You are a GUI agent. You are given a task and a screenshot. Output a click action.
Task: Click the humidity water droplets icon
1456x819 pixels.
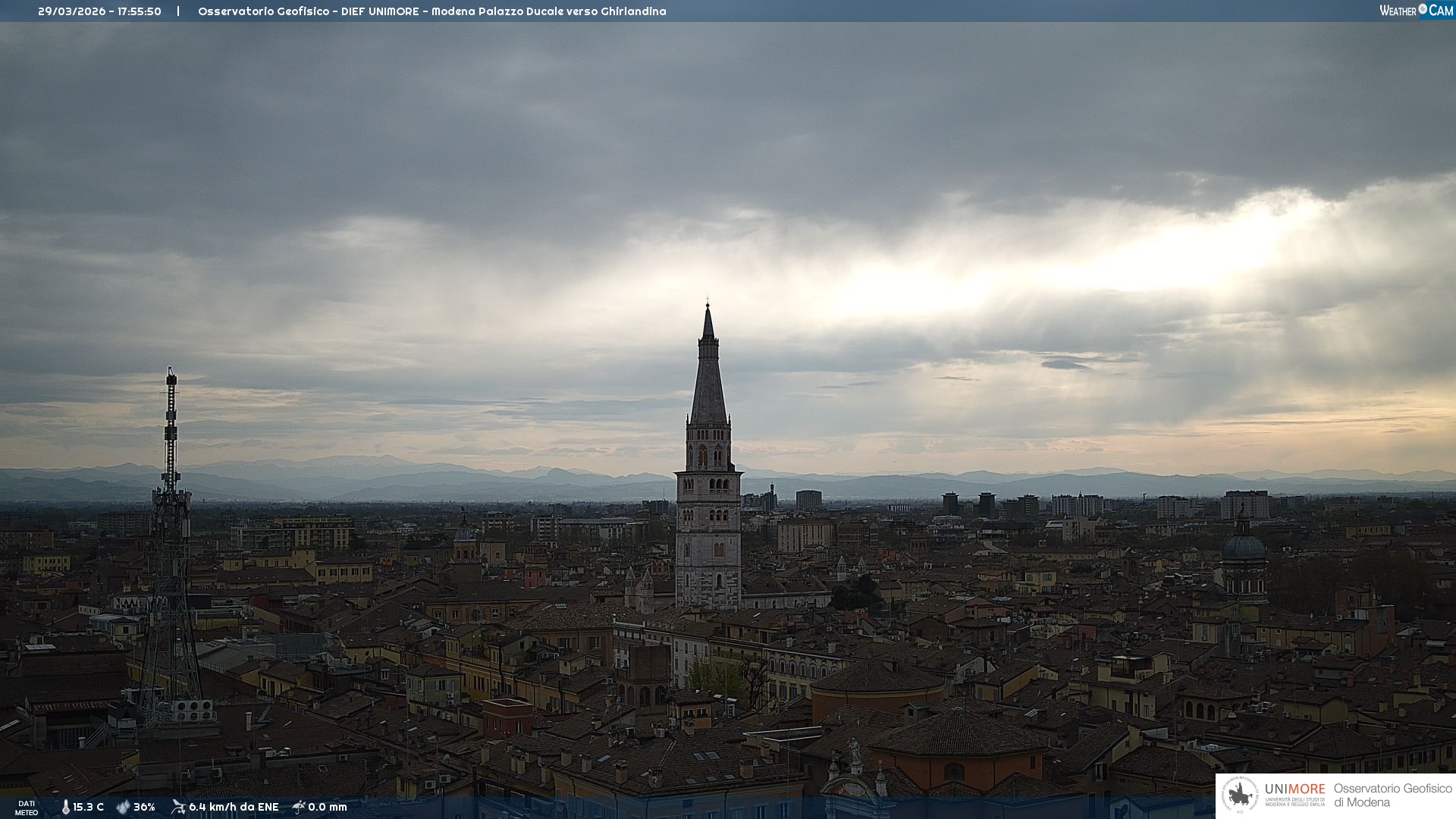click(123, 808)
